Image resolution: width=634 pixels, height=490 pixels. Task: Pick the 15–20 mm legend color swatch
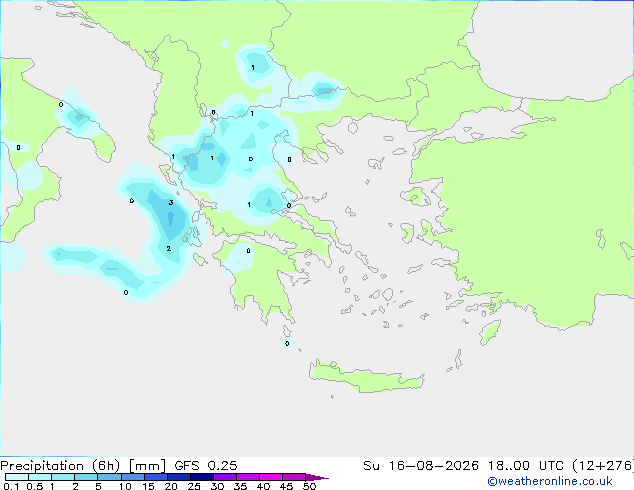pyautogui.click(x=156, y=477)
